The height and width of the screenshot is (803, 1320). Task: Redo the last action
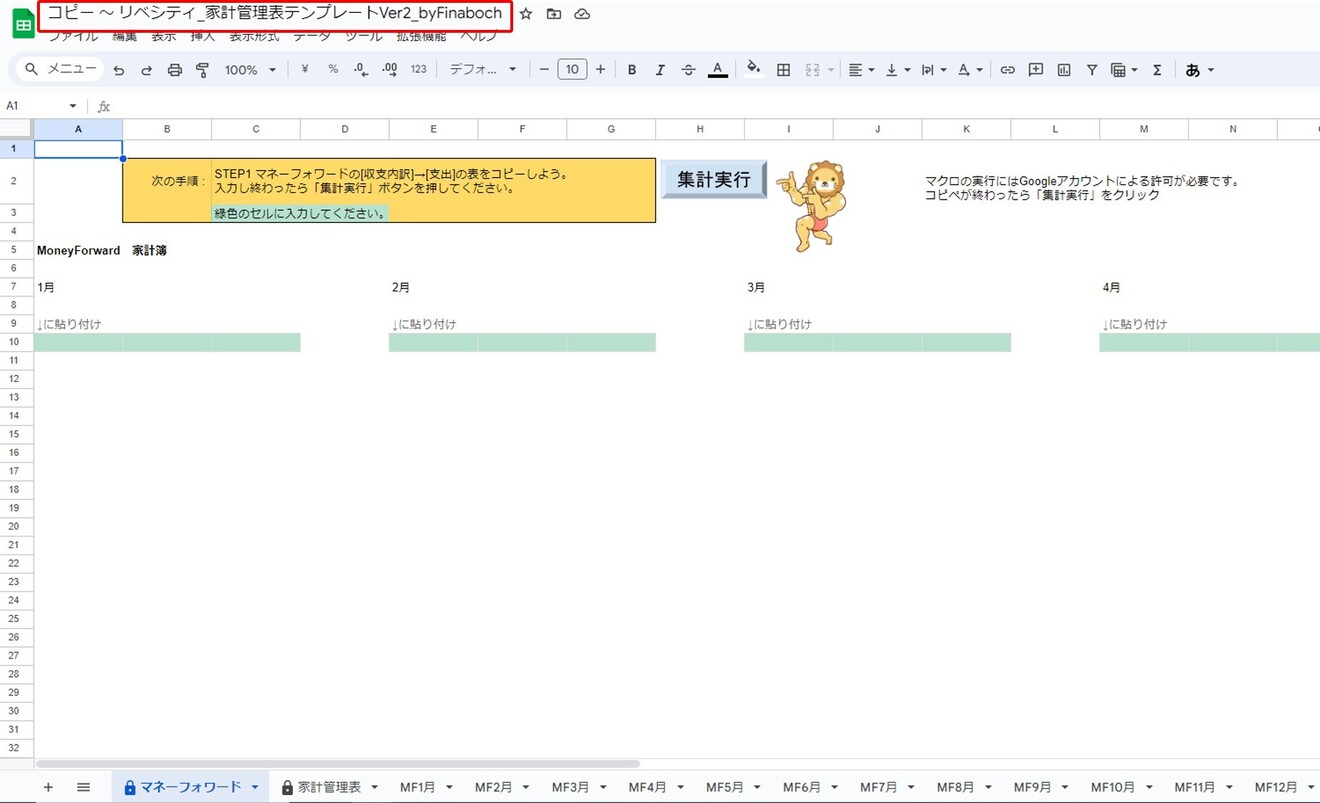pyautogui.click(x=146, y=70)
